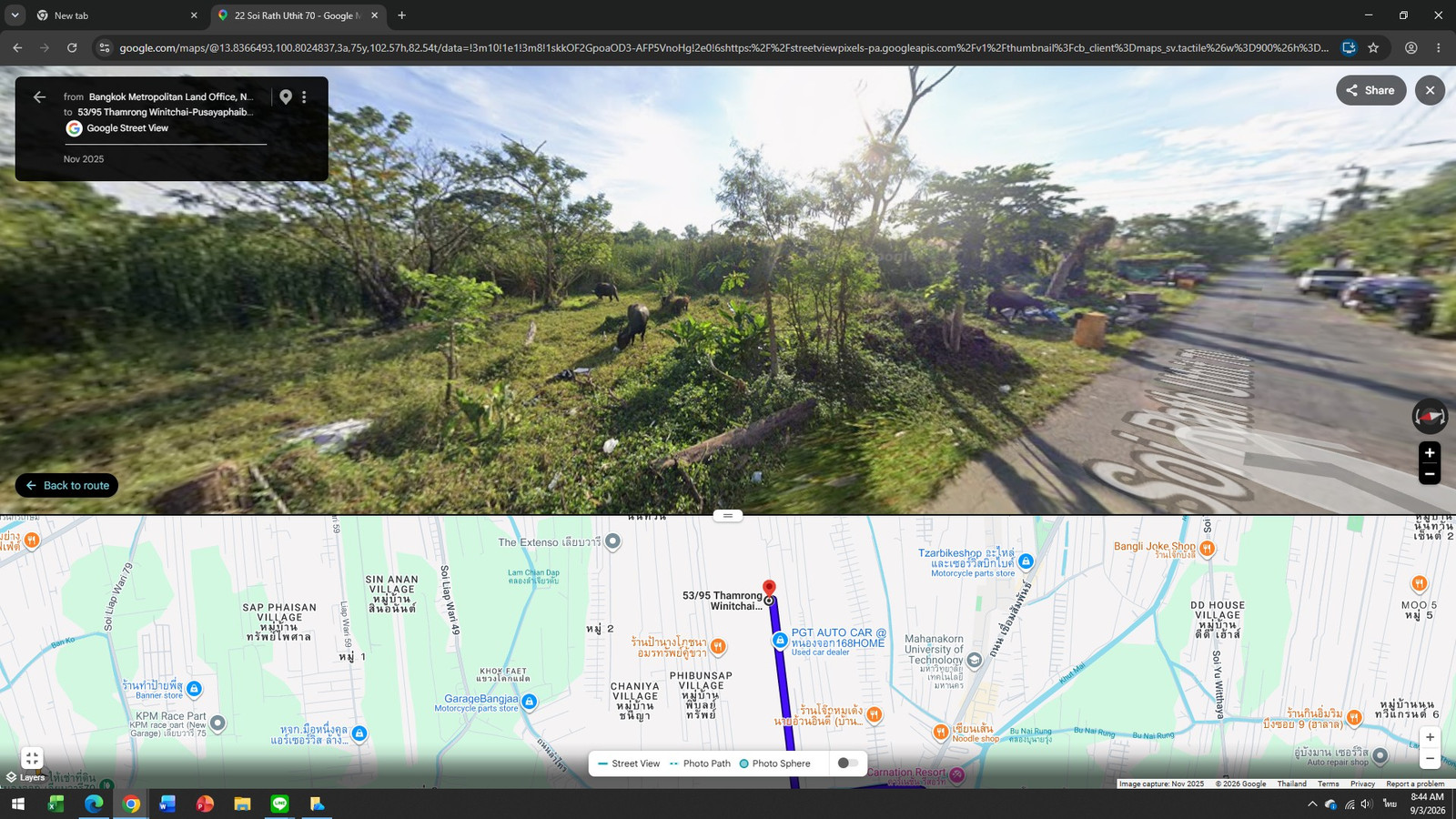Click the Share button
The image size is (1456, 819).
[1370, 90]
